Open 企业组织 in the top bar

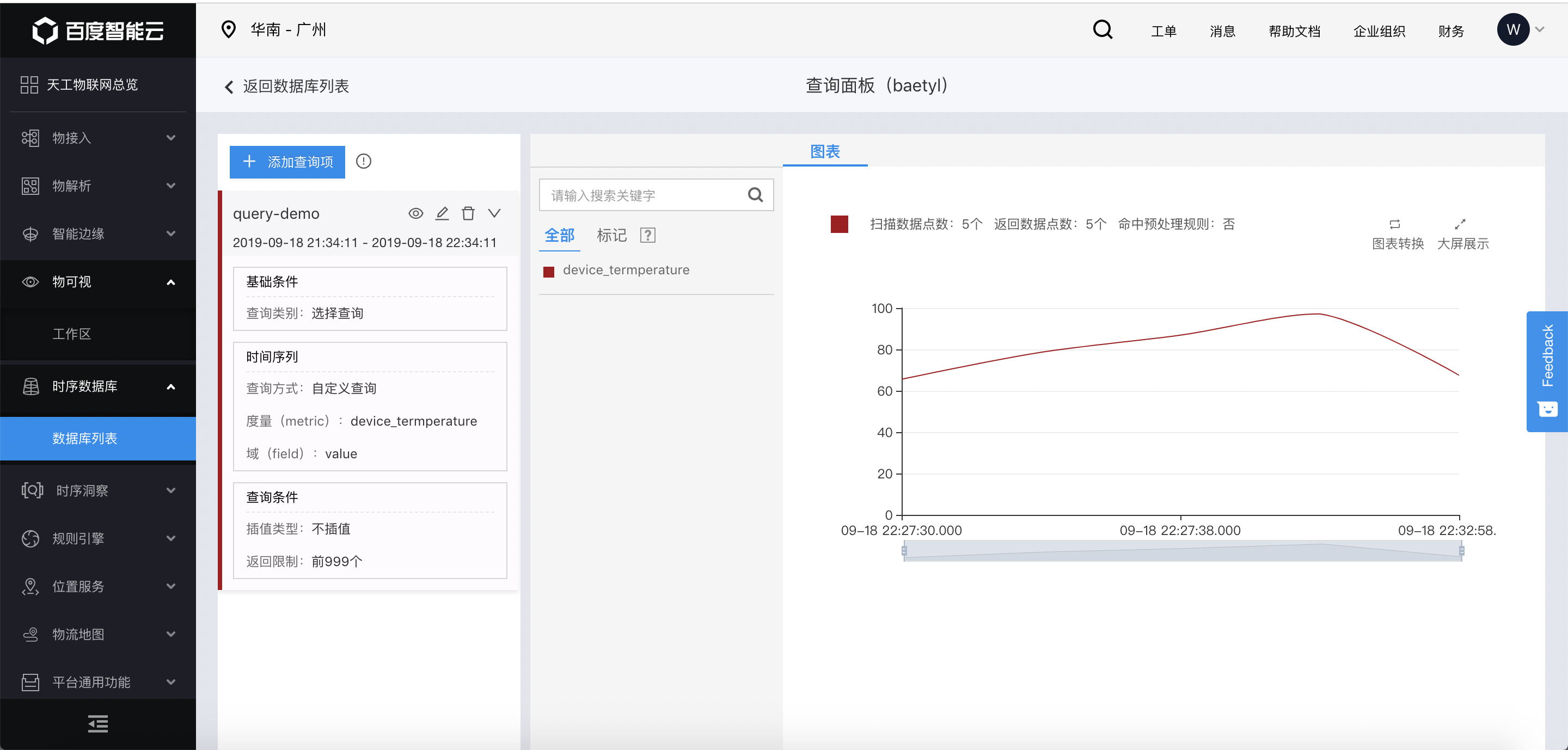[x=1379, y=31]
